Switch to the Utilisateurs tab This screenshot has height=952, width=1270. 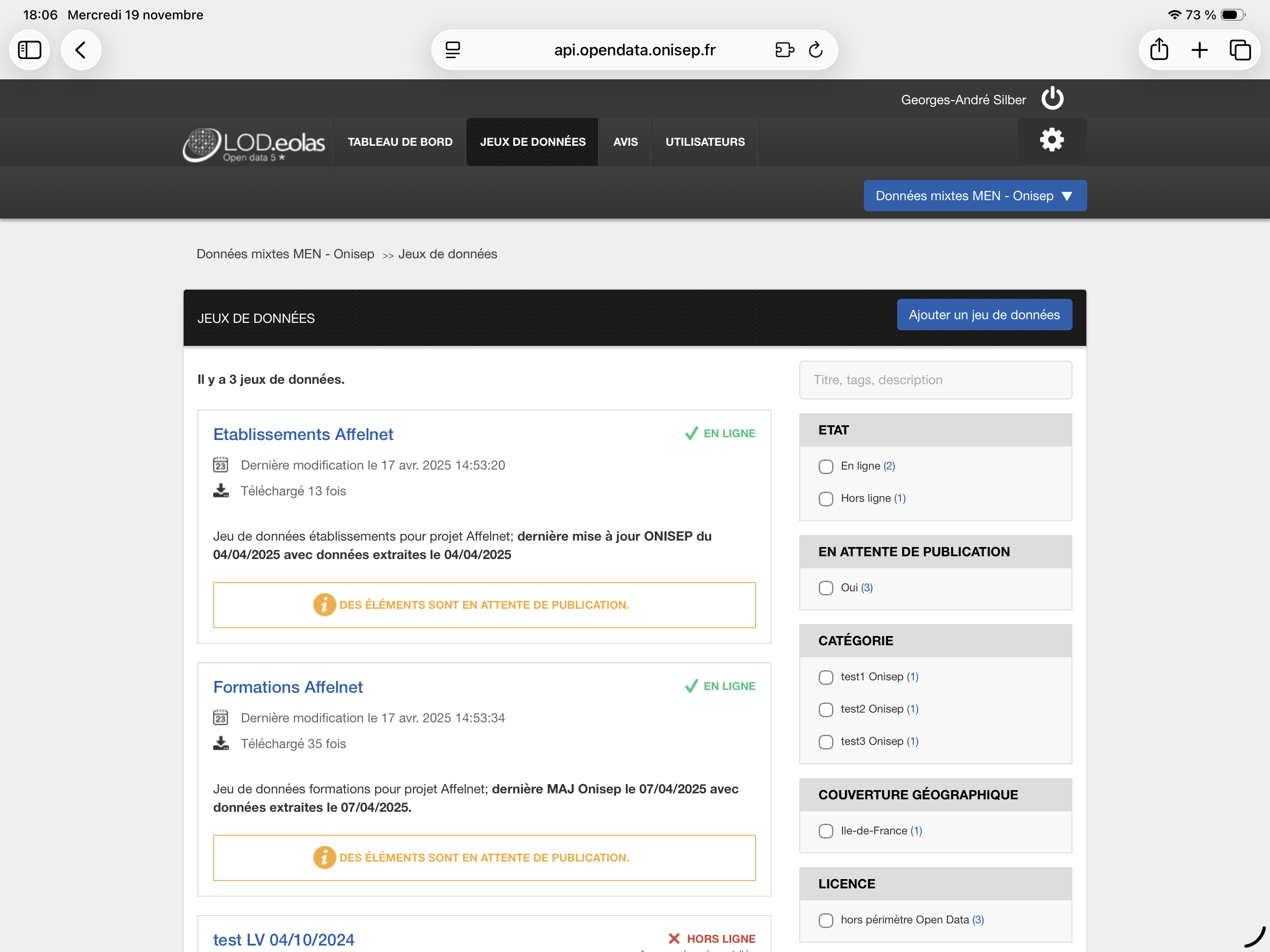[705, 142]
